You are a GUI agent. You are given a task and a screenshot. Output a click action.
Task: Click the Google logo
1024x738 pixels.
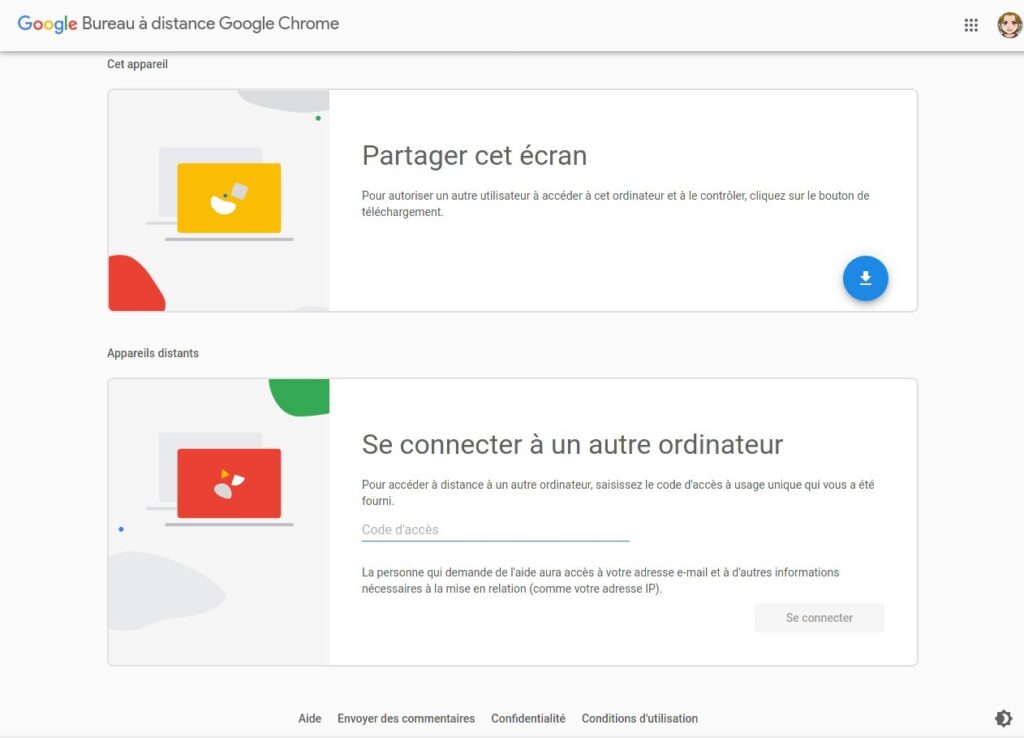47,24
